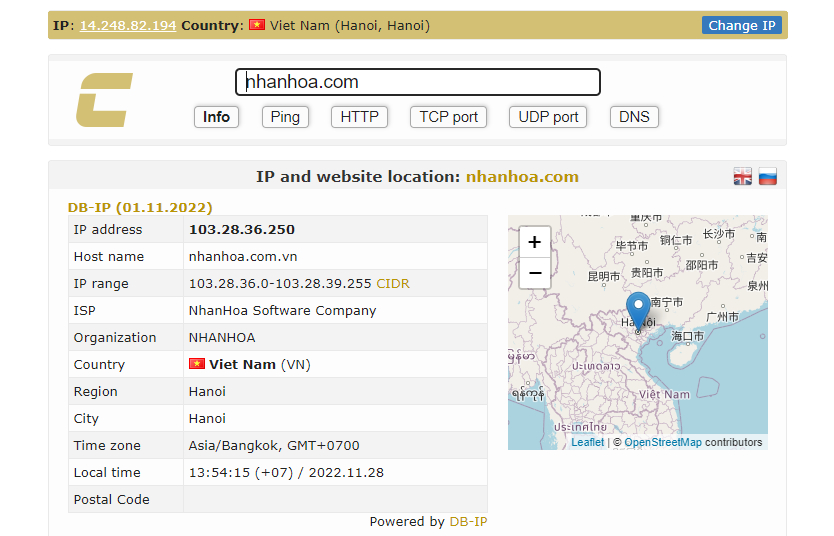Open the nhanhoa.com title link
The height and width of the screenshot is (536, 834).
(522, 177)
